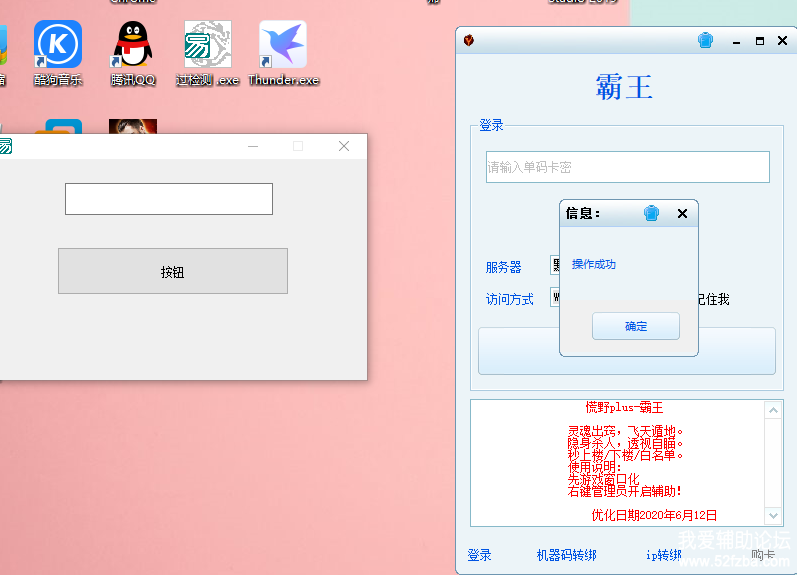The height and width of the screenshot is (575, 797).
Task: Click the 优化日期2020年6月12日 text
Action: click(x=654, y=515)
